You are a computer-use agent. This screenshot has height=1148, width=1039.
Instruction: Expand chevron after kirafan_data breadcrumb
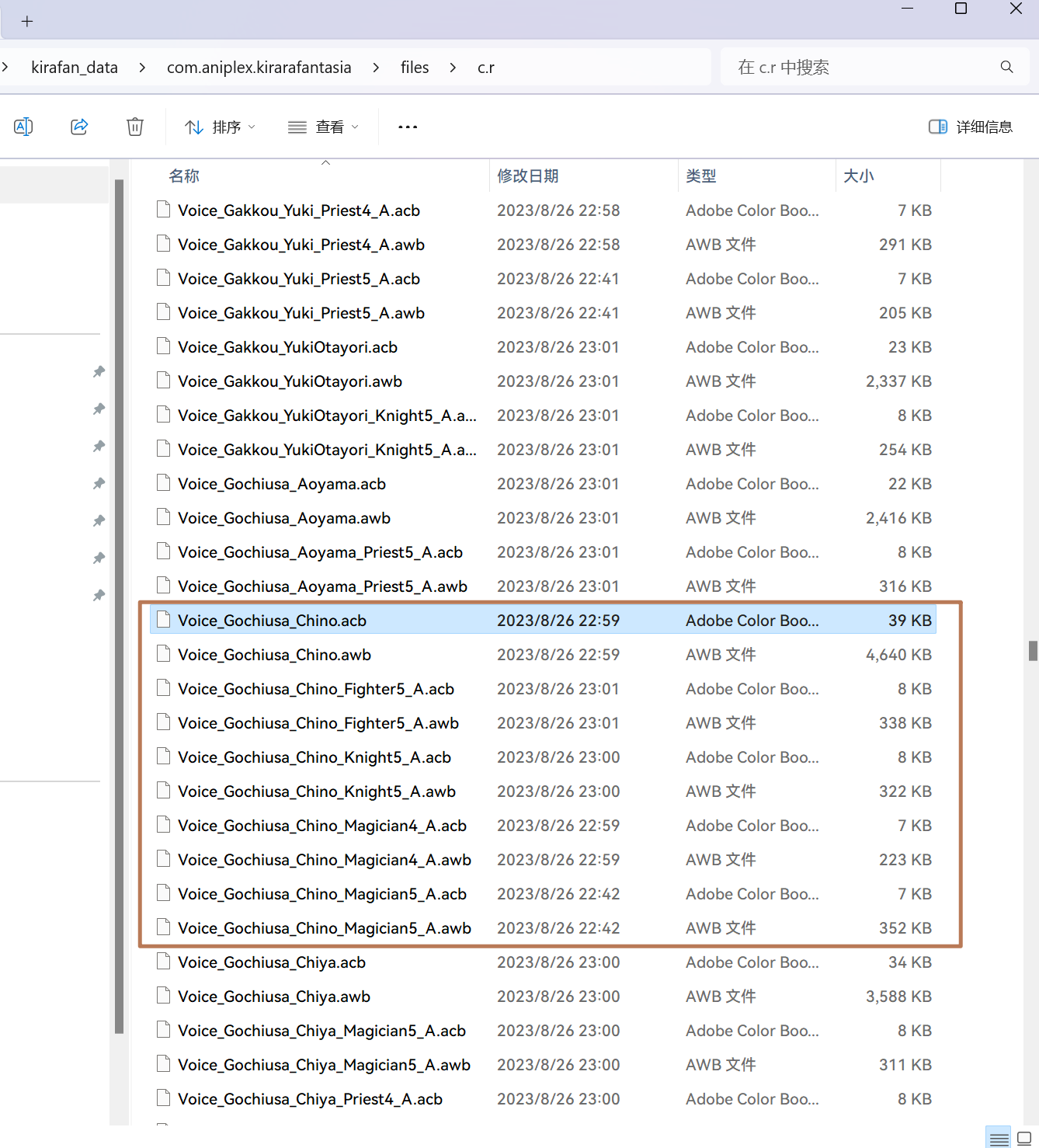(x=142, y=68)
